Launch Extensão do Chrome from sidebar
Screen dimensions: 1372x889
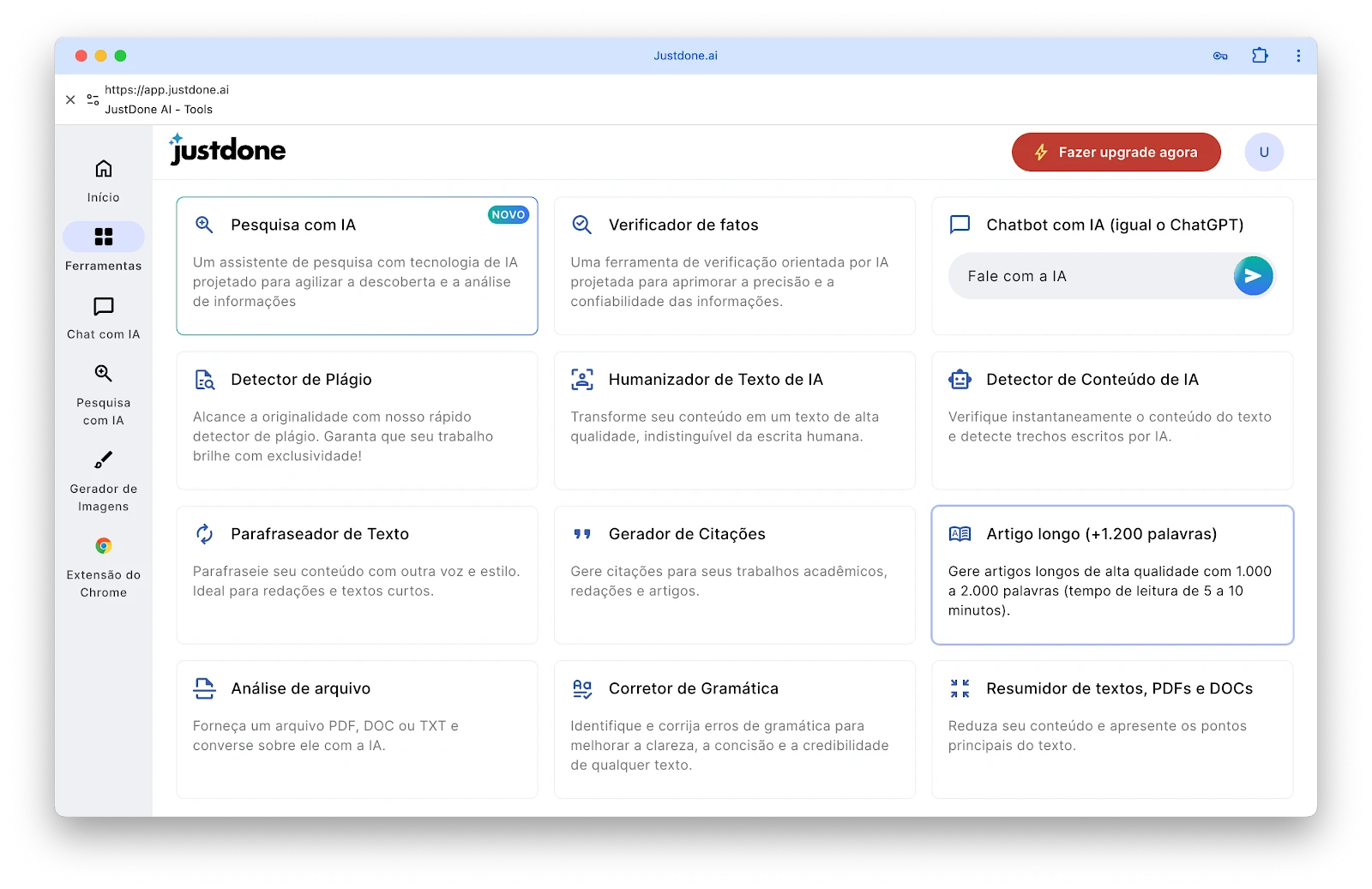click(103, 566)
